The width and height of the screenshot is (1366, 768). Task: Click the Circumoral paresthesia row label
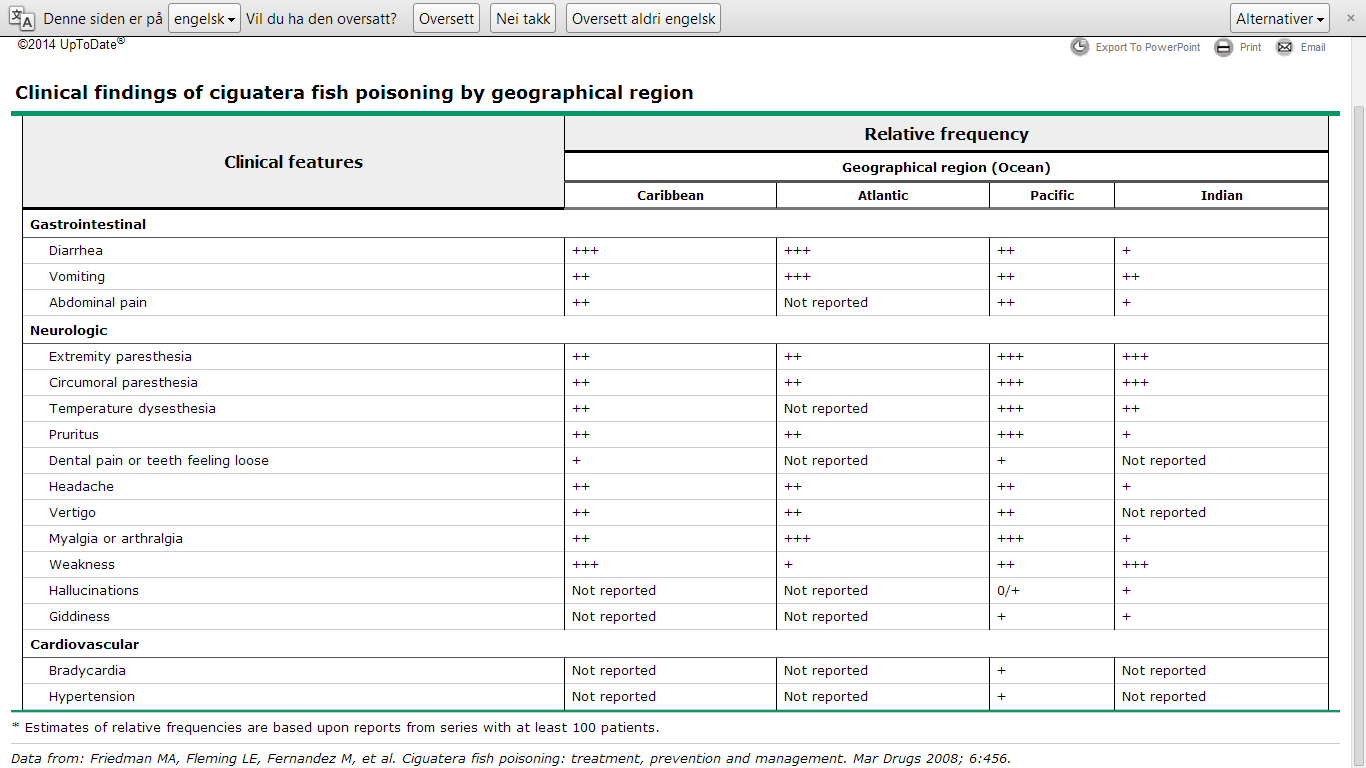coord(123,382)
